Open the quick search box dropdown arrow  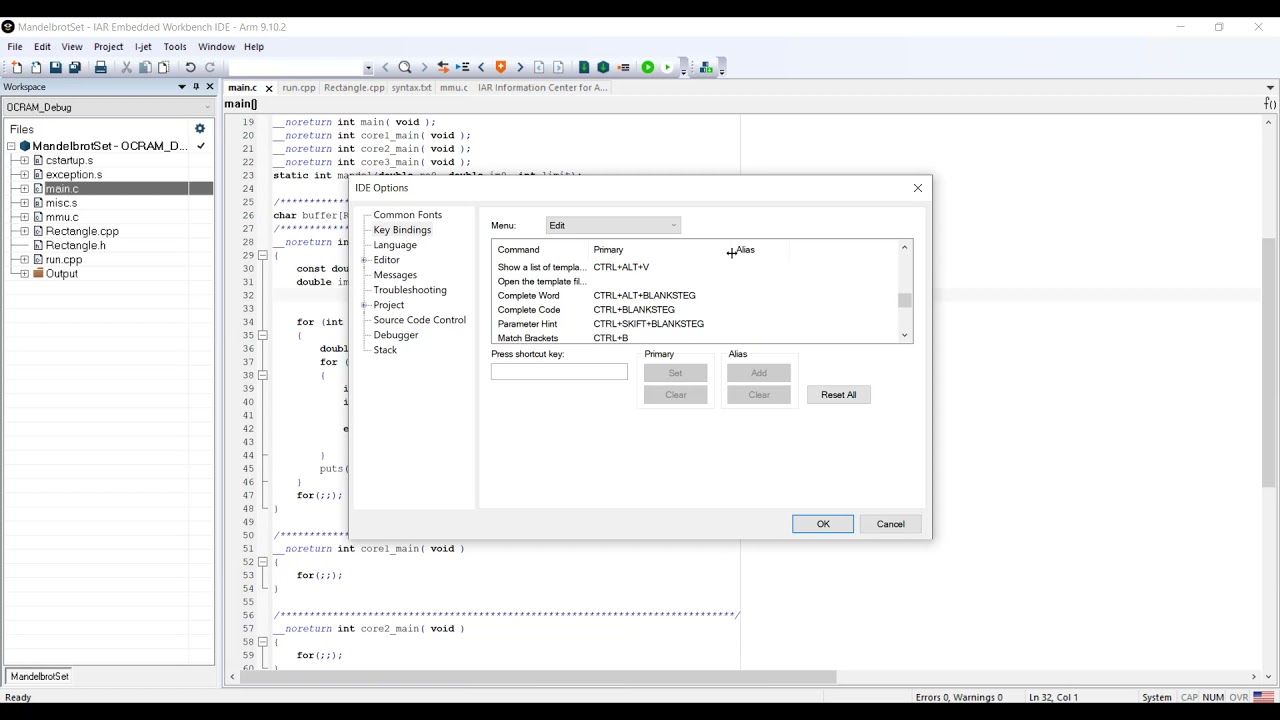pos(368,68)
